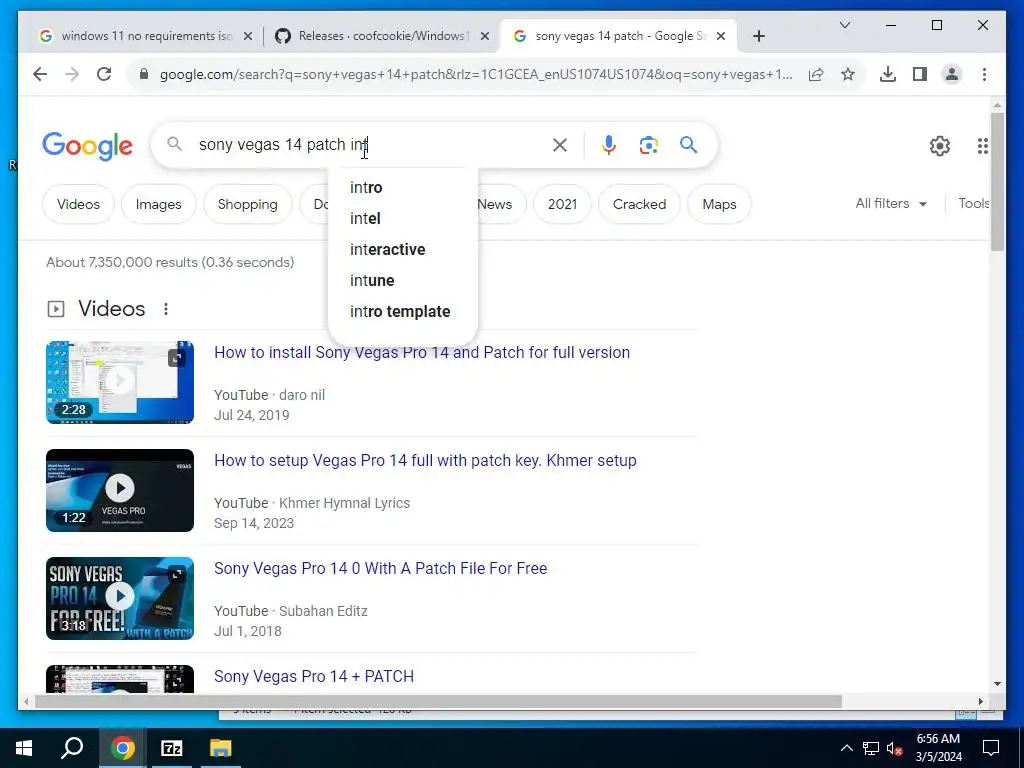Open a new browser tab

758,37
